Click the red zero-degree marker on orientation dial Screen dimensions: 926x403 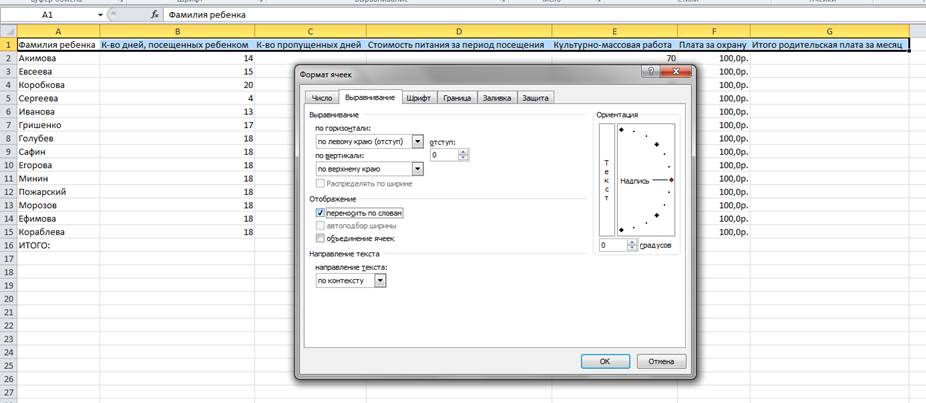click(671, 180)
